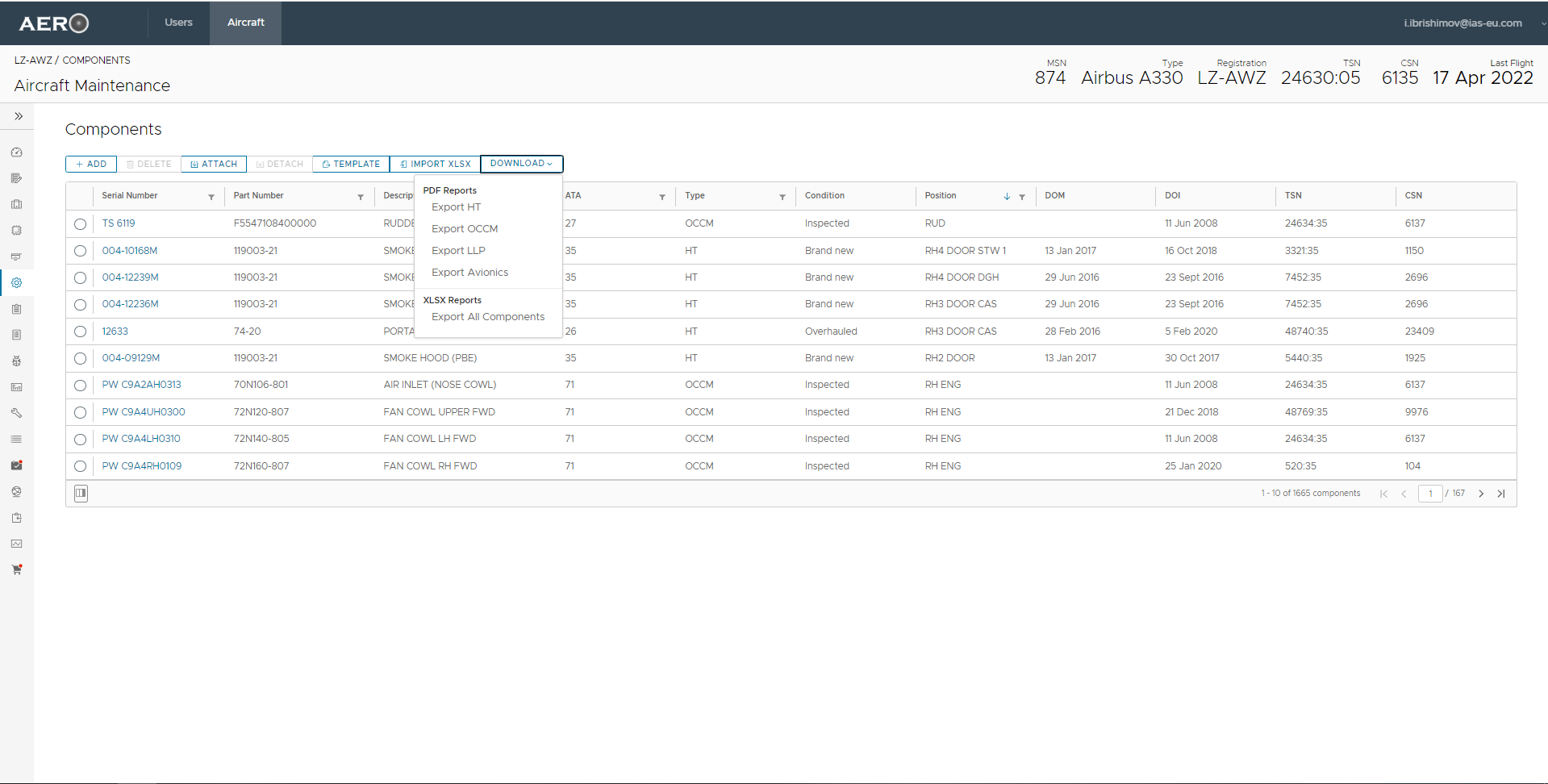Image resolution: width=1548 pixels, height=784 pixels.
Task: Open the Type column filter
Action: [x=782, y=197]
